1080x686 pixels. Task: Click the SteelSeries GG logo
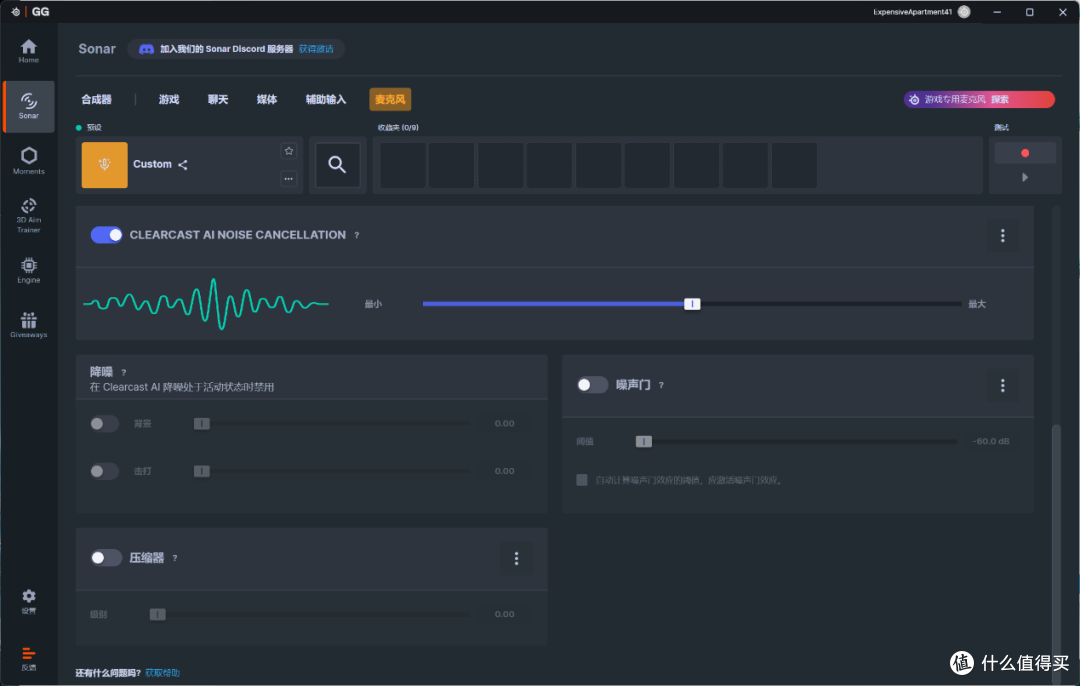[29, 12]
